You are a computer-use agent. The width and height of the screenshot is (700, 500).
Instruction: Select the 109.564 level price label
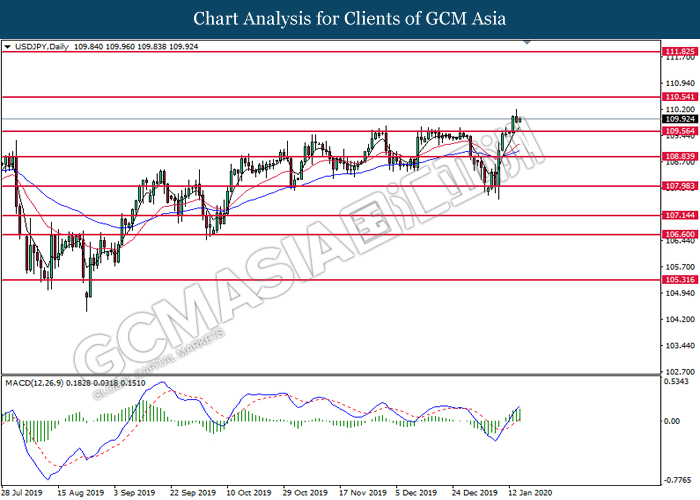pos(680,131)
